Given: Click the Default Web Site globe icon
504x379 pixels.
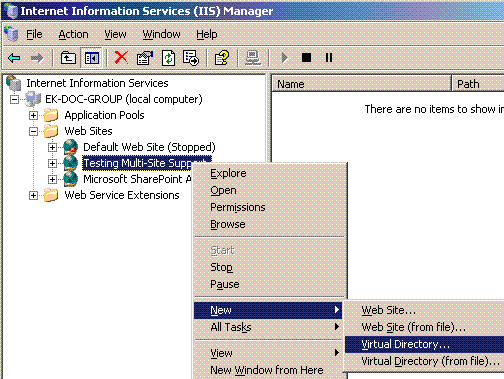Looking at the screenshot, I should tap(71, 147).
